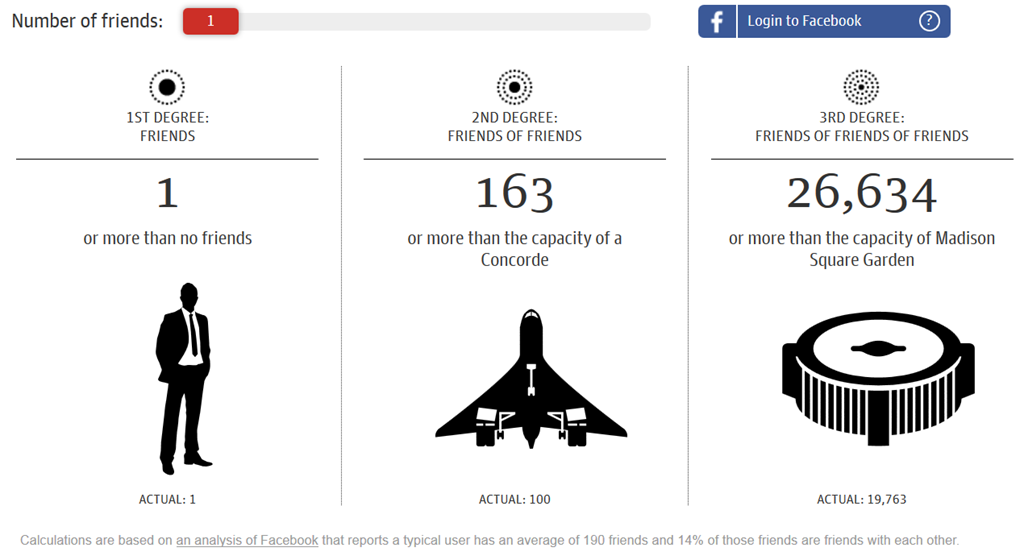Click the Facebook logo icon
1024x560 pixels.
717,21
